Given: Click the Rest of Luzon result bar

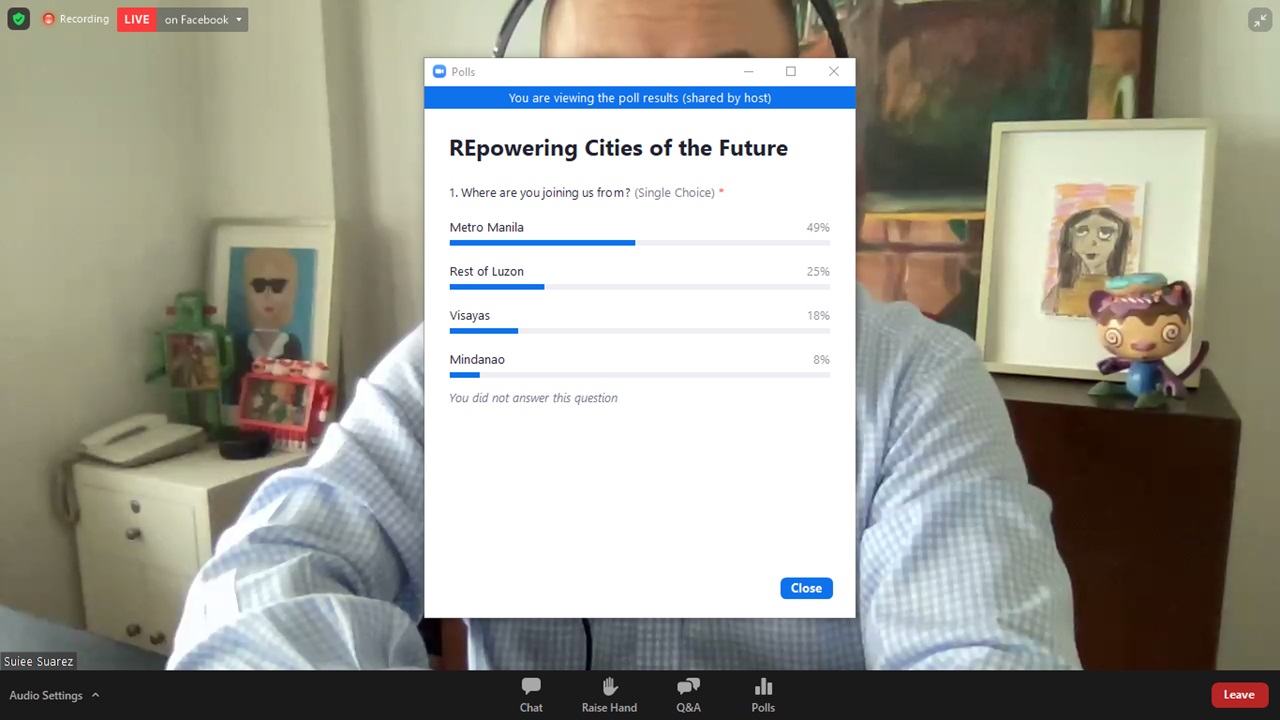Looking at the screenshot, I should pos(639,287).
